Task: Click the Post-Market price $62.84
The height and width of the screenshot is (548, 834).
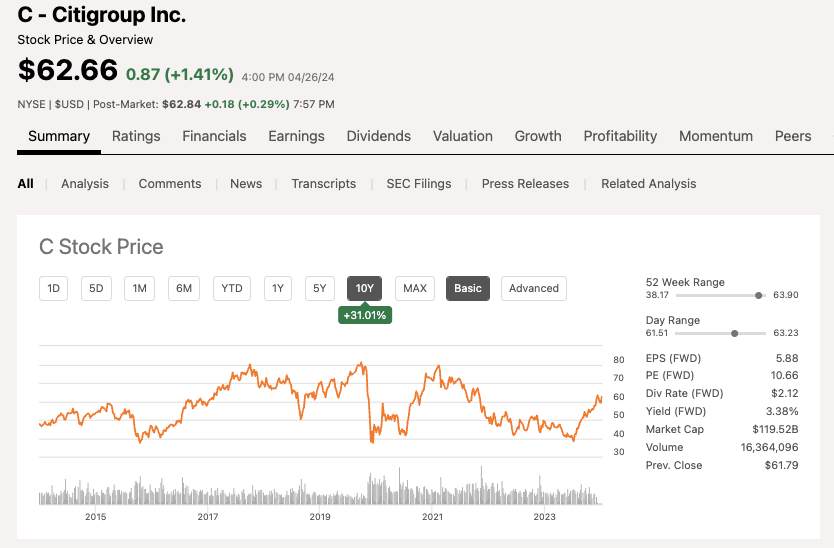Action: 181,104
